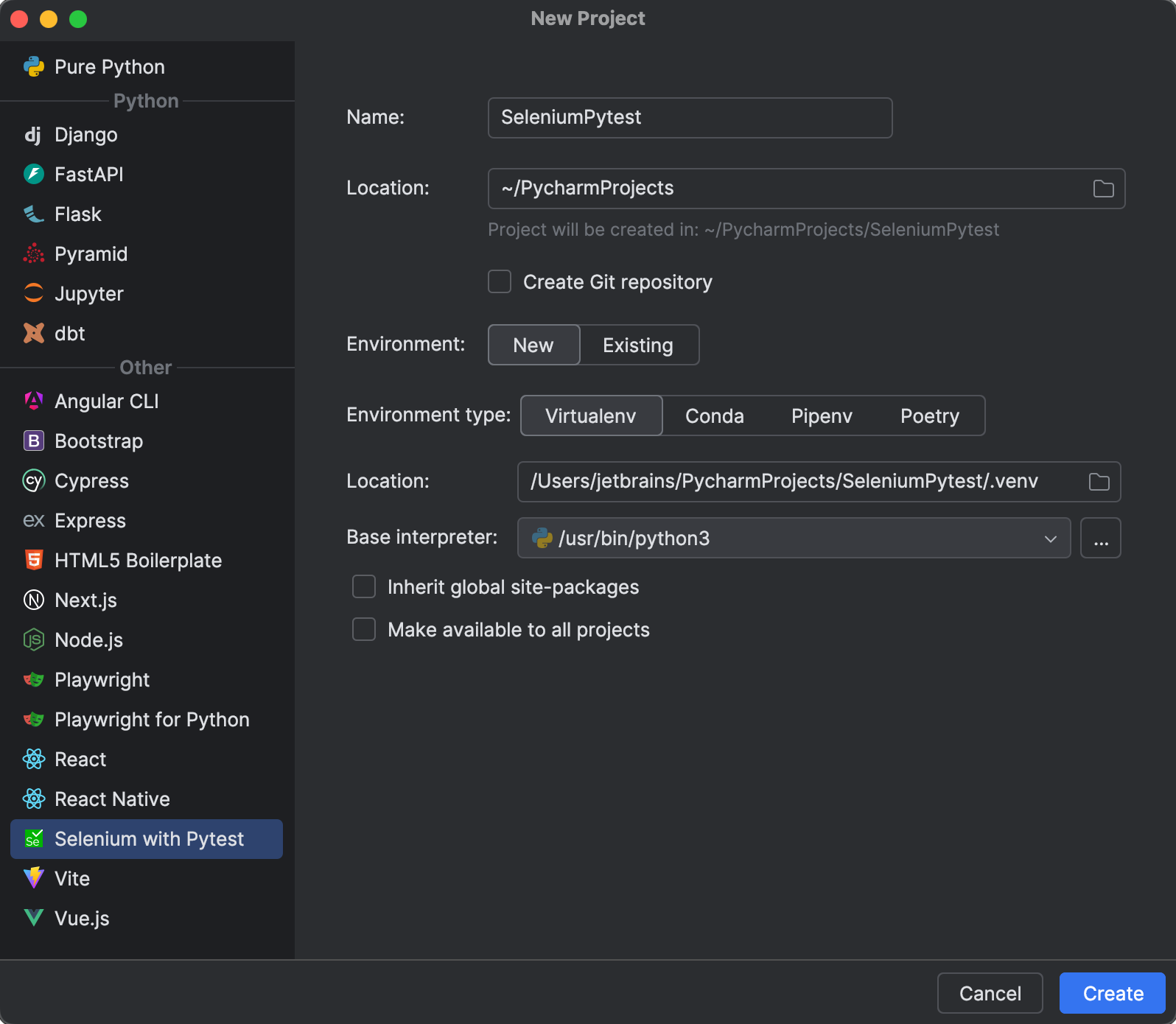Click the project Name input field
Viewport: 1176px width, 1024px height.
click(x=690, y=118)
